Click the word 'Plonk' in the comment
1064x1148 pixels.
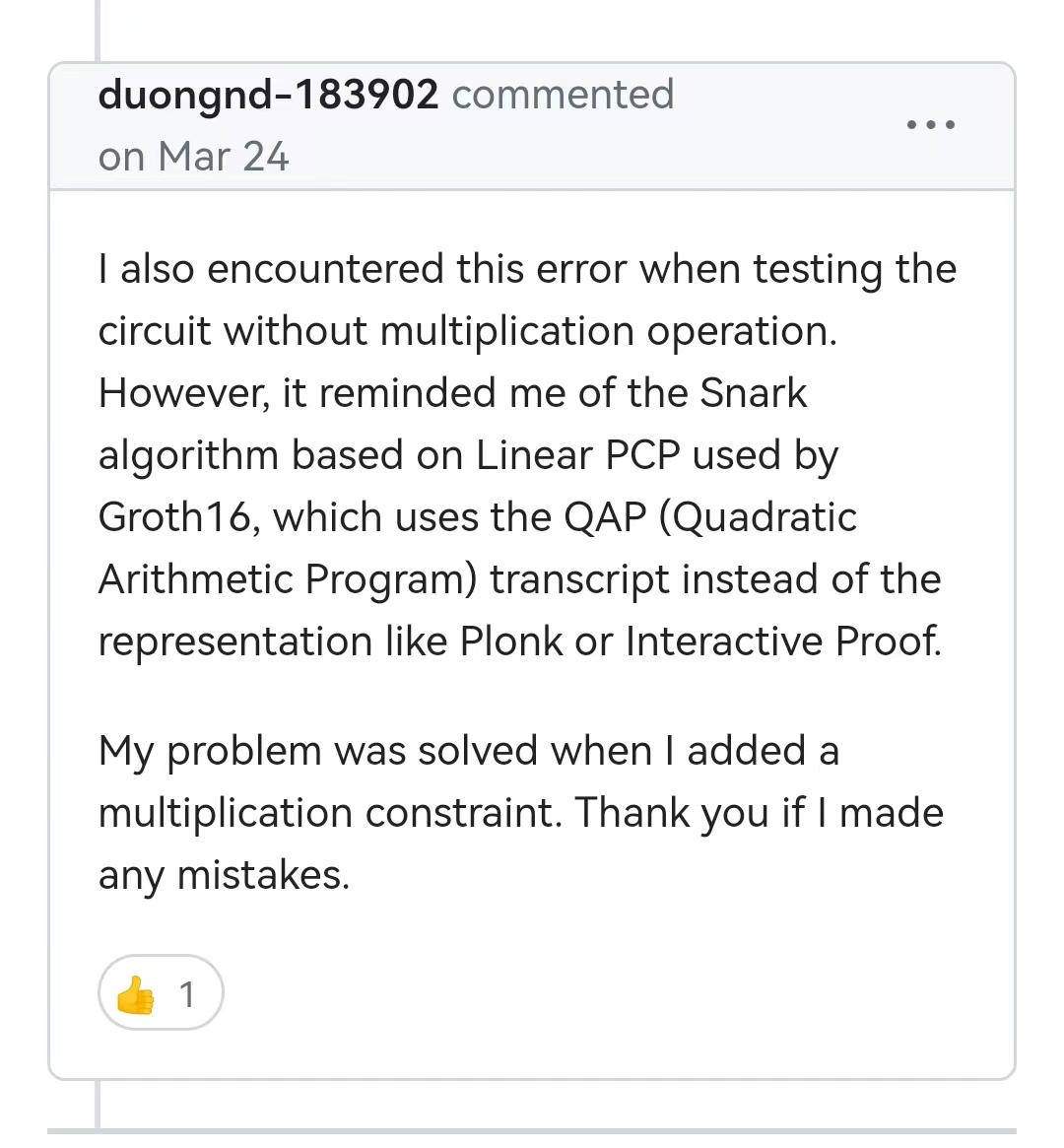pyautogui.click(x=510, y=642)
